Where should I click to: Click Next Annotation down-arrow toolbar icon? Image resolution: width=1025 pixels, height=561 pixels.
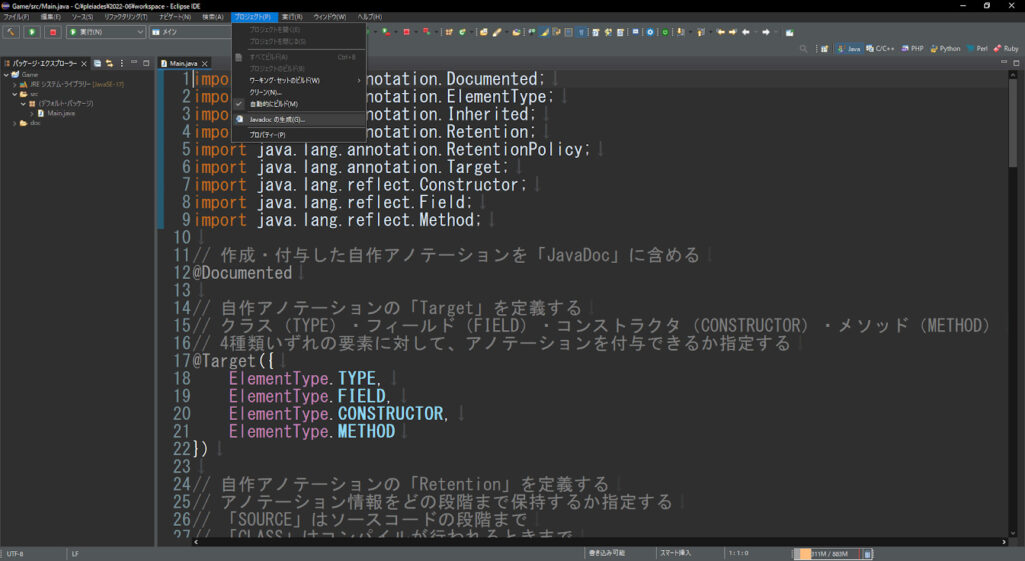pyautogui.click(x=681, y=32)
